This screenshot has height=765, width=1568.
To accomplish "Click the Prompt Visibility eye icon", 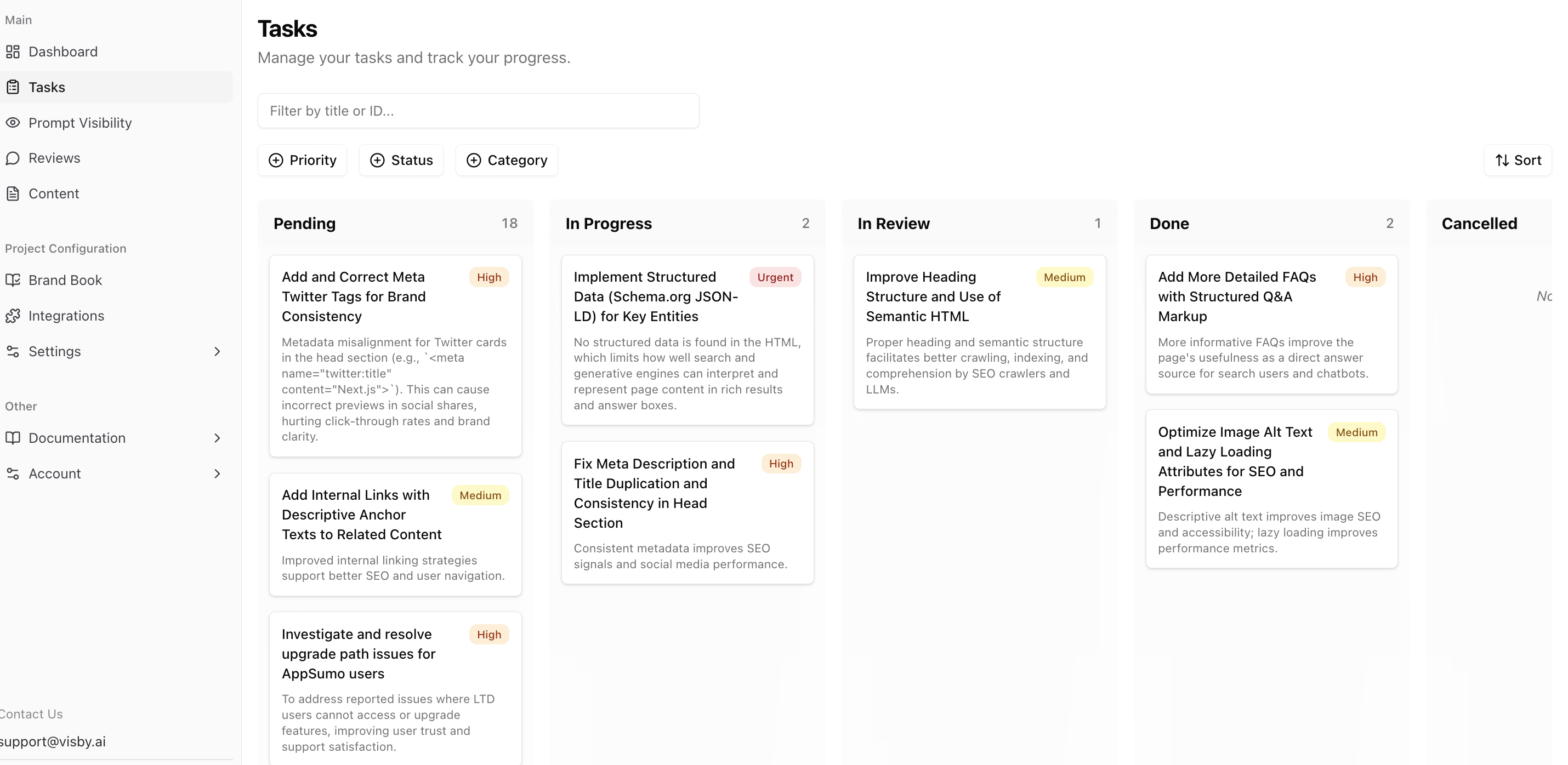I will (13, 123).
